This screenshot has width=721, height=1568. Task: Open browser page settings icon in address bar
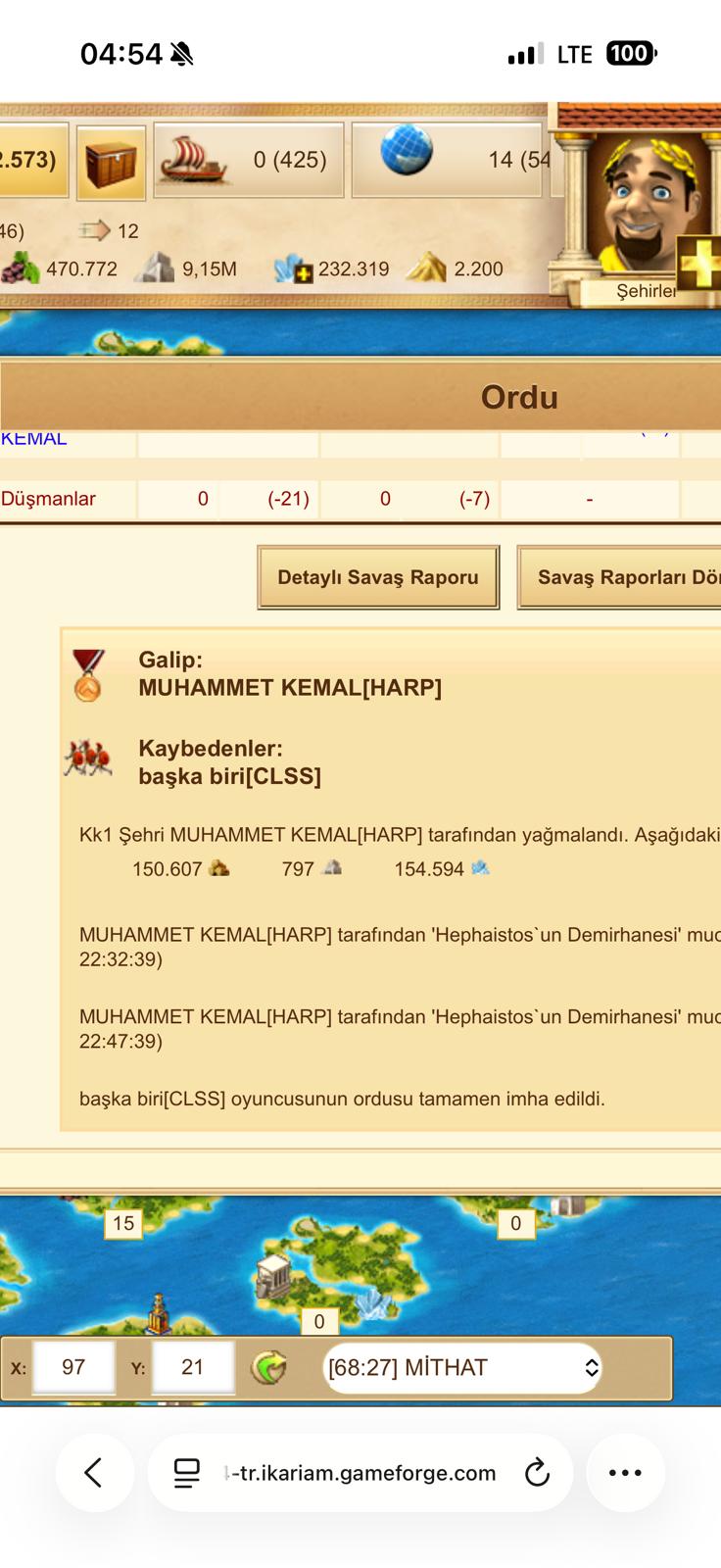click(186, 1473)
